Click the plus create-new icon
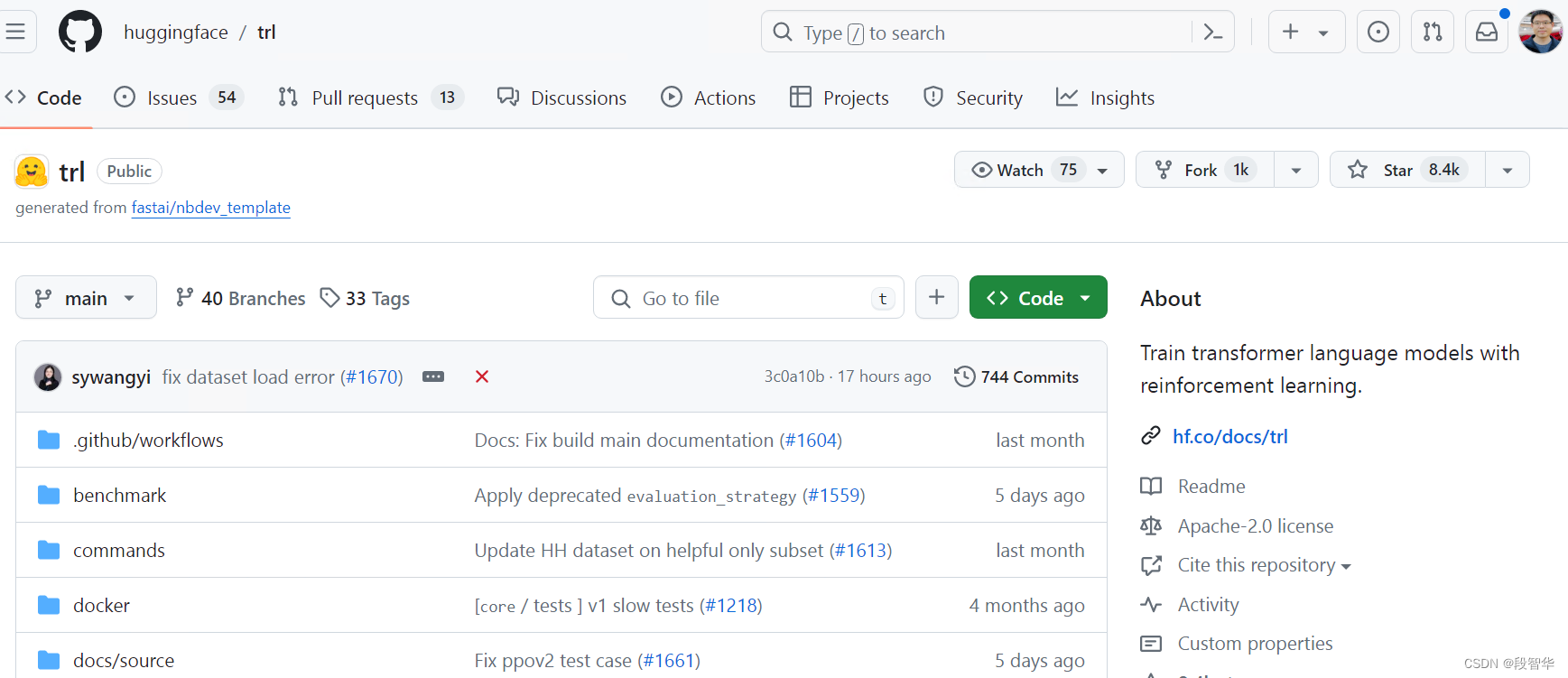This screenshot has width=1568, height=678. pos(1291,32)
